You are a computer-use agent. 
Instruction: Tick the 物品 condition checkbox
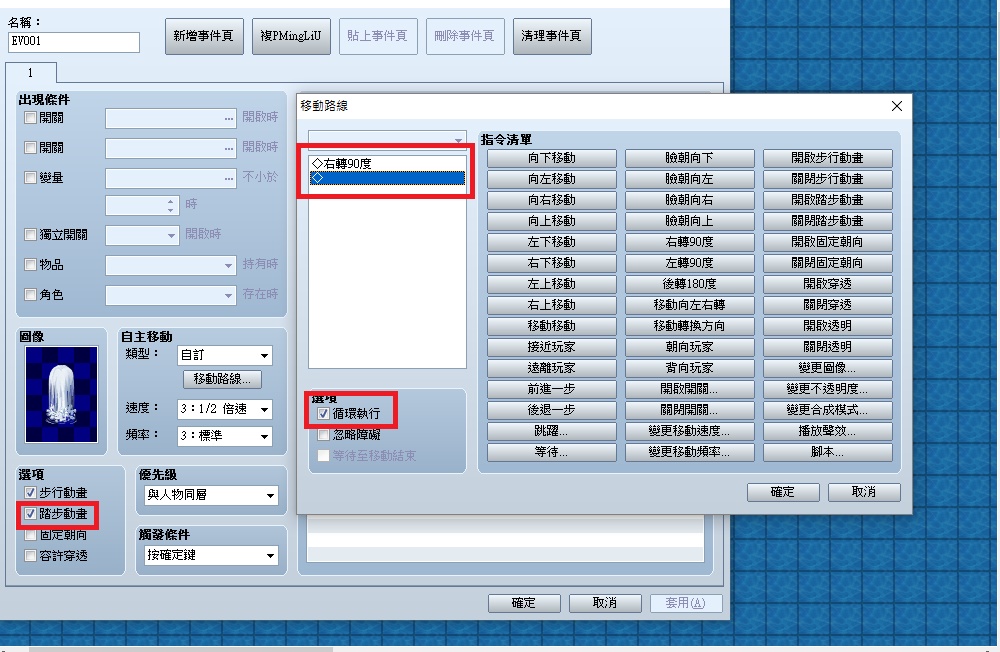[x=30, y=264]
